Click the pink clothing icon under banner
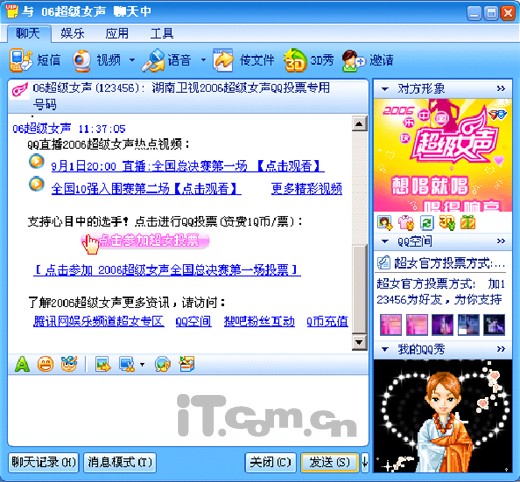The width and height of the screenshot is (520, 482). pos(406,223)
